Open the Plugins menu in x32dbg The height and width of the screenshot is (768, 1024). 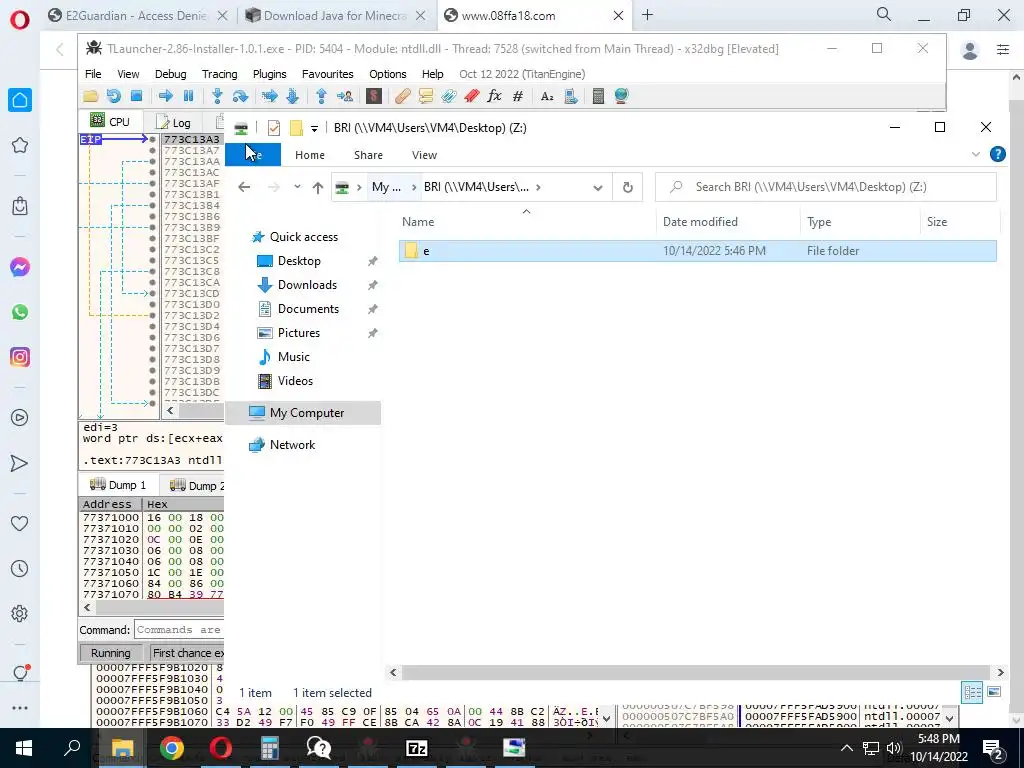pyautogui.click(x=270, y=74)
